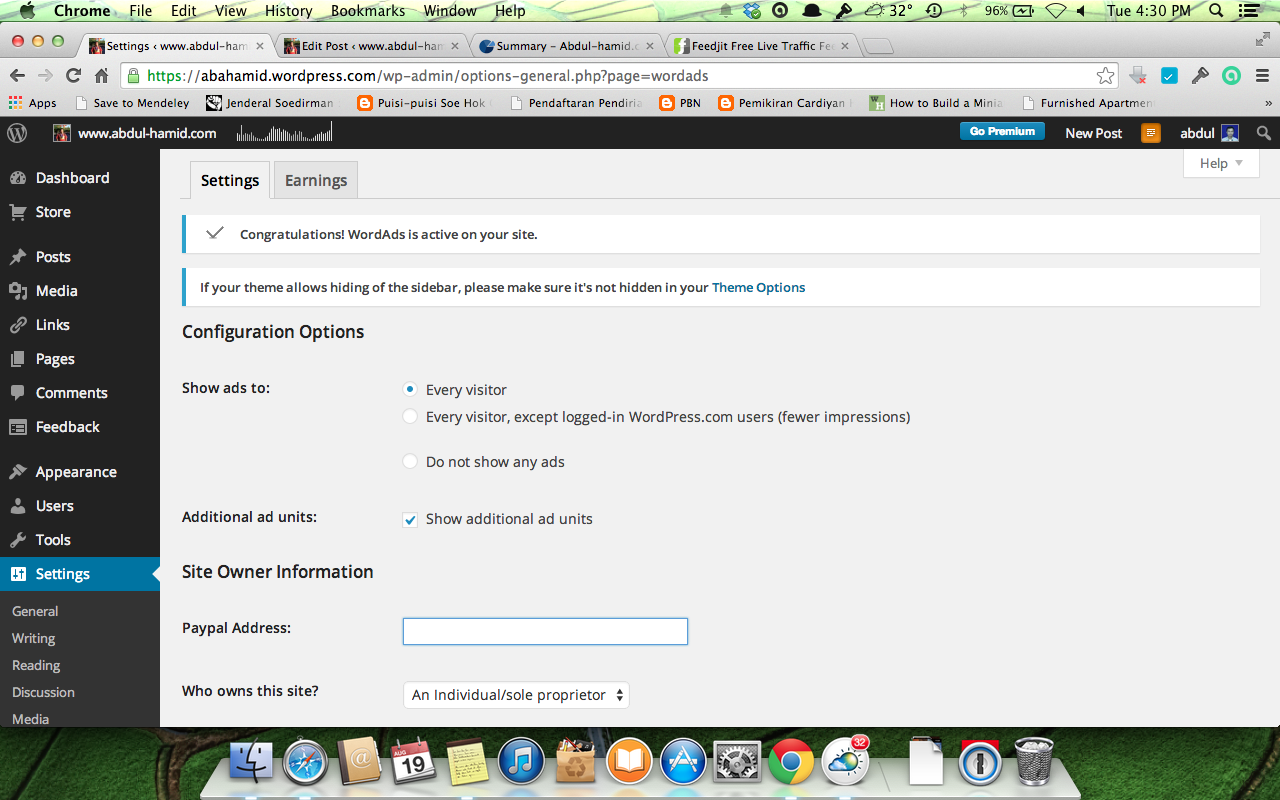Open the orange notifications icon

(x=1151, y=133)
